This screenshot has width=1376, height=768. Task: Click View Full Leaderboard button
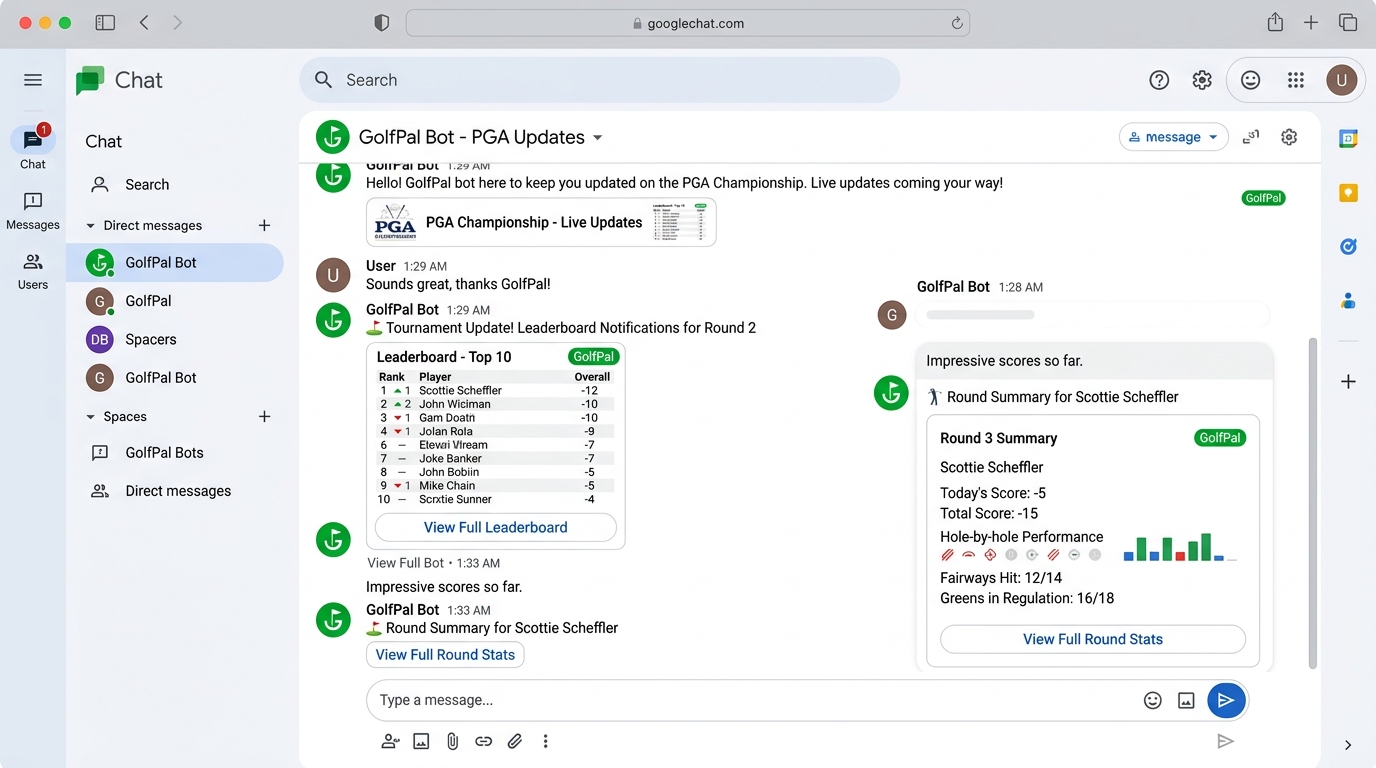(x=496, y=528)
